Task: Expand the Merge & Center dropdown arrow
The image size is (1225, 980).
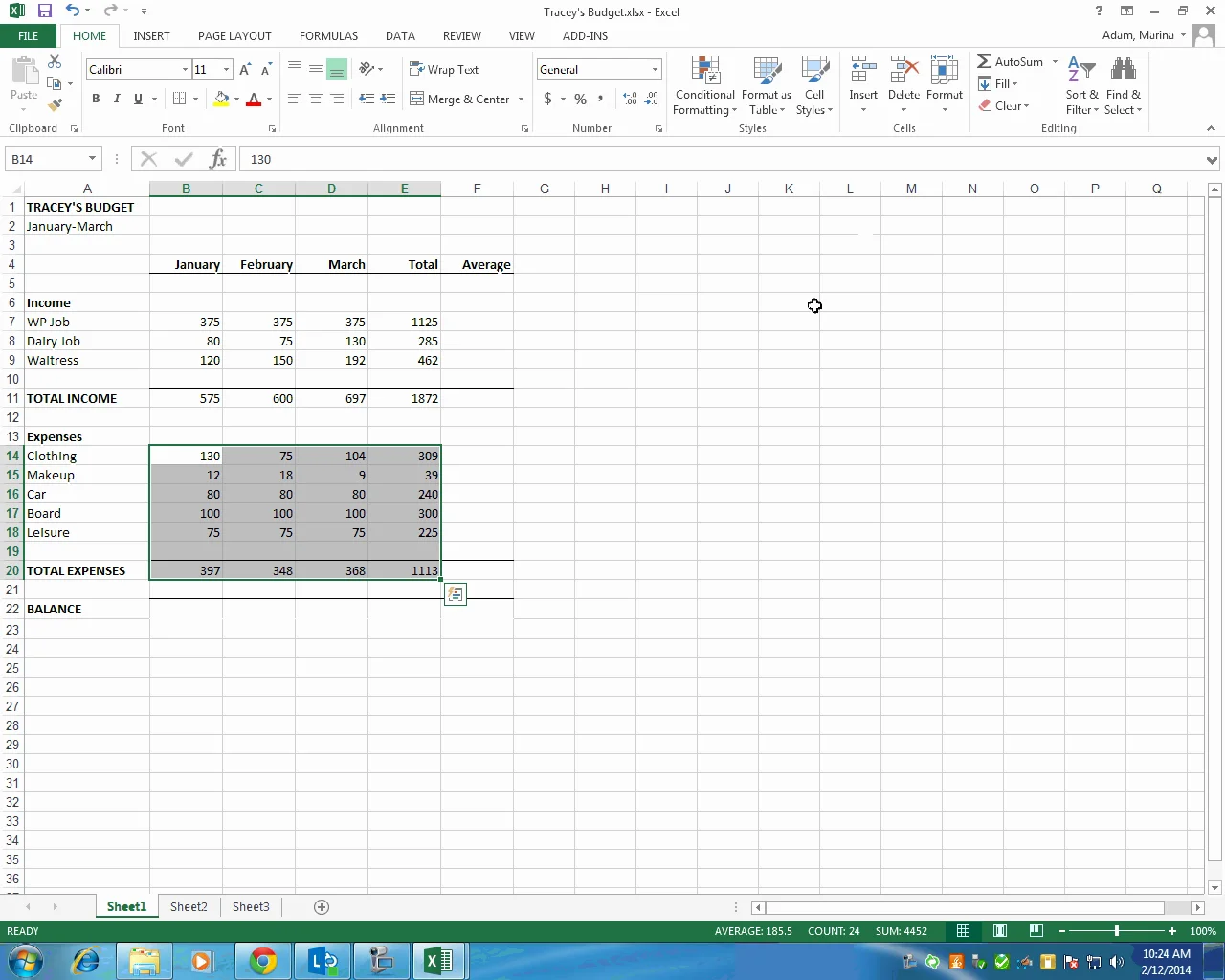Action: (x=521, y=99)
